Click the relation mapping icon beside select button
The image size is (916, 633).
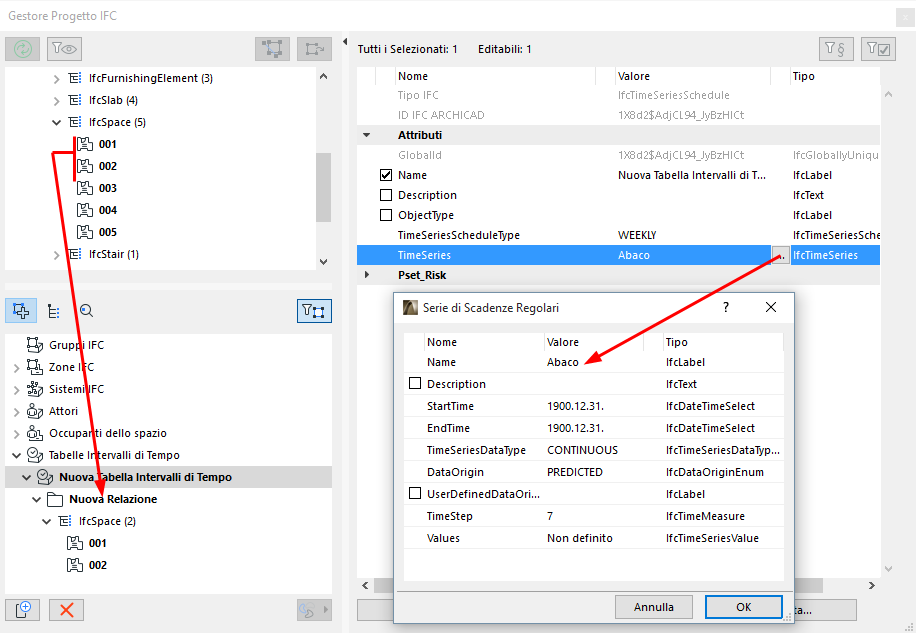314,48
